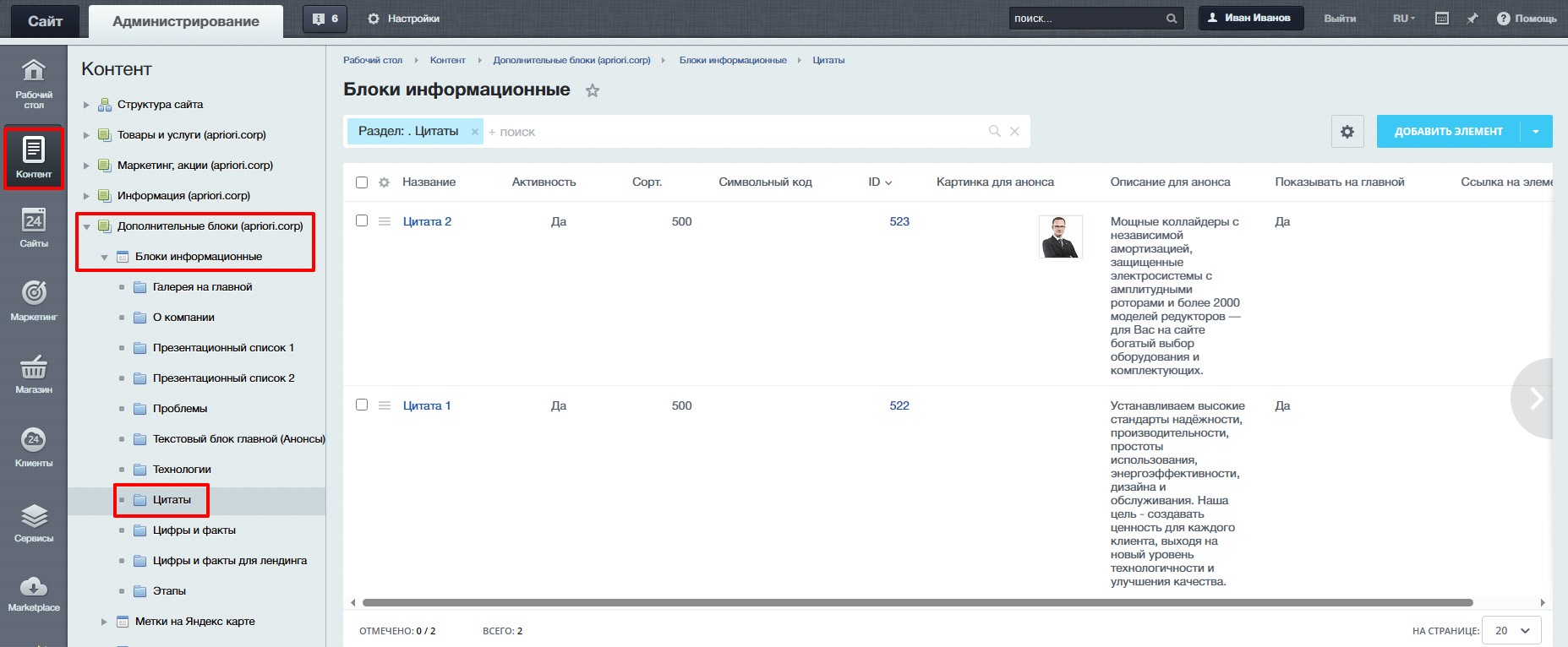Screen dimensions: 1568x647
Task: Open the RU language dropdown
Action: click(x=1404, y=19)
